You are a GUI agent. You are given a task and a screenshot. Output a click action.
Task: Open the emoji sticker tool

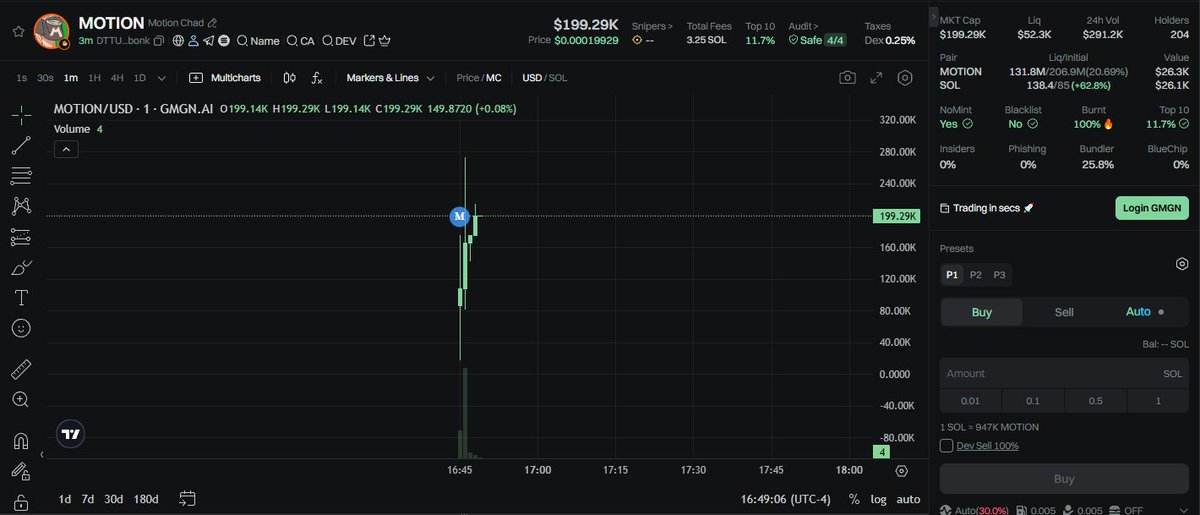pos(21,328)
